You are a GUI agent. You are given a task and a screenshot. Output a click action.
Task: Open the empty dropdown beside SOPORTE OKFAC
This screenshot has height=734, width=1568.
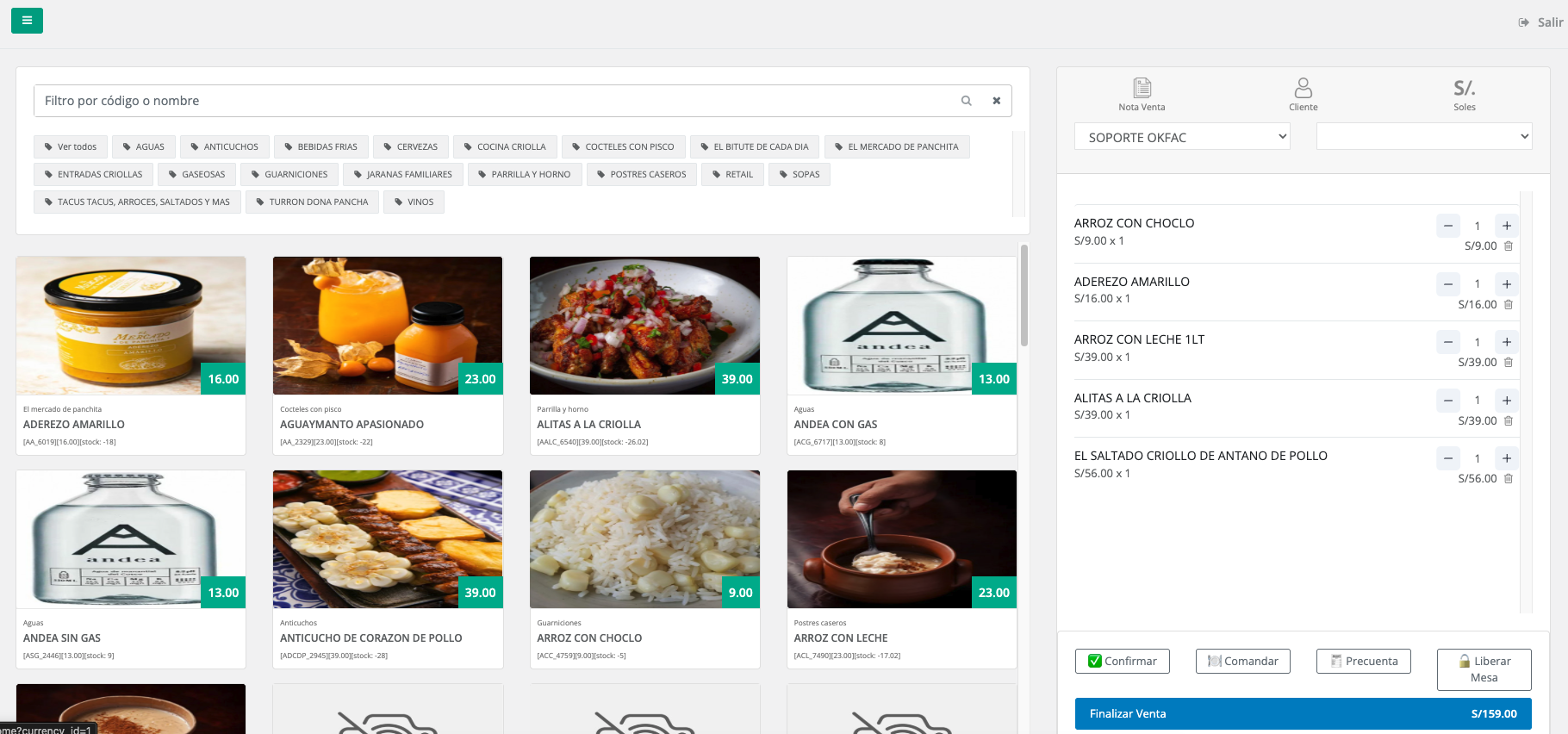pos(1423,136)
